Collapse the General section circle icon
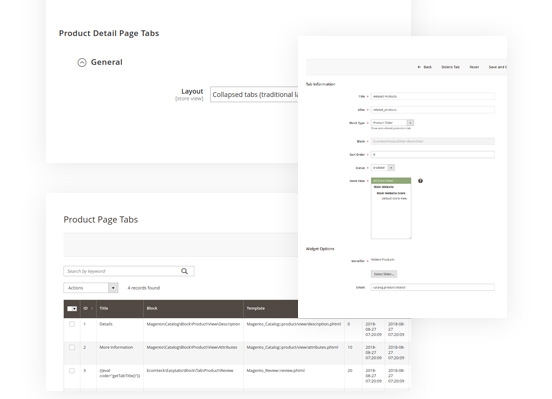 point(82,62)
